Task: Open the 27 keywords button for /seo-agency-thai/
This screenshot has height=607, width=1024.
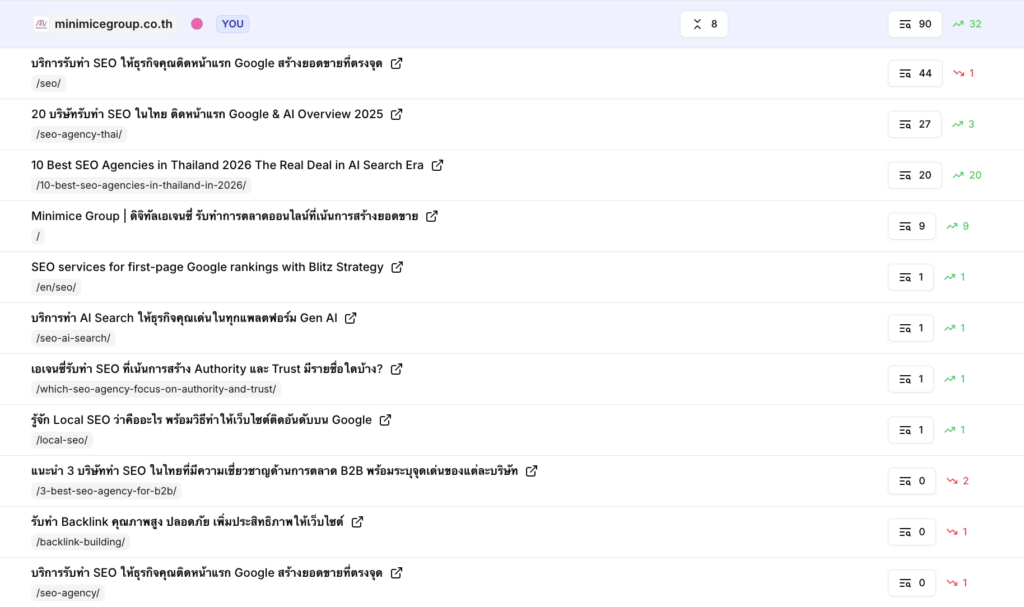Action: click(x=914, y=124)
